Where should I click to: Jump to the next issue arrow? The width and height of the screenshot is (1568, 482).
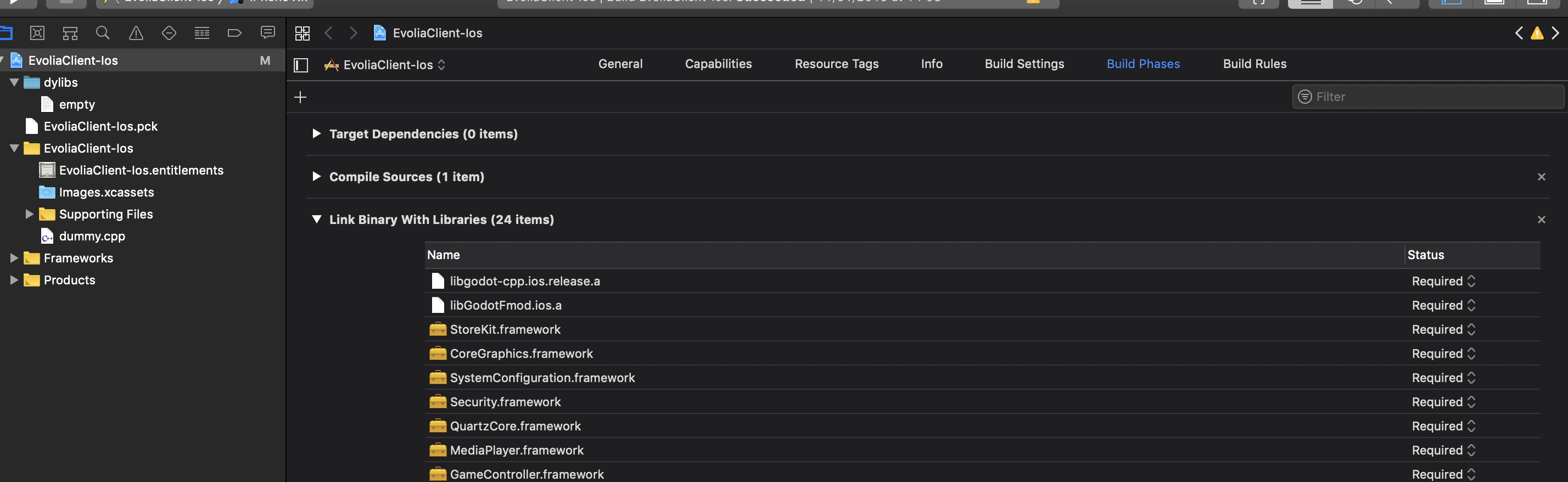click(x=1555, y=33)
